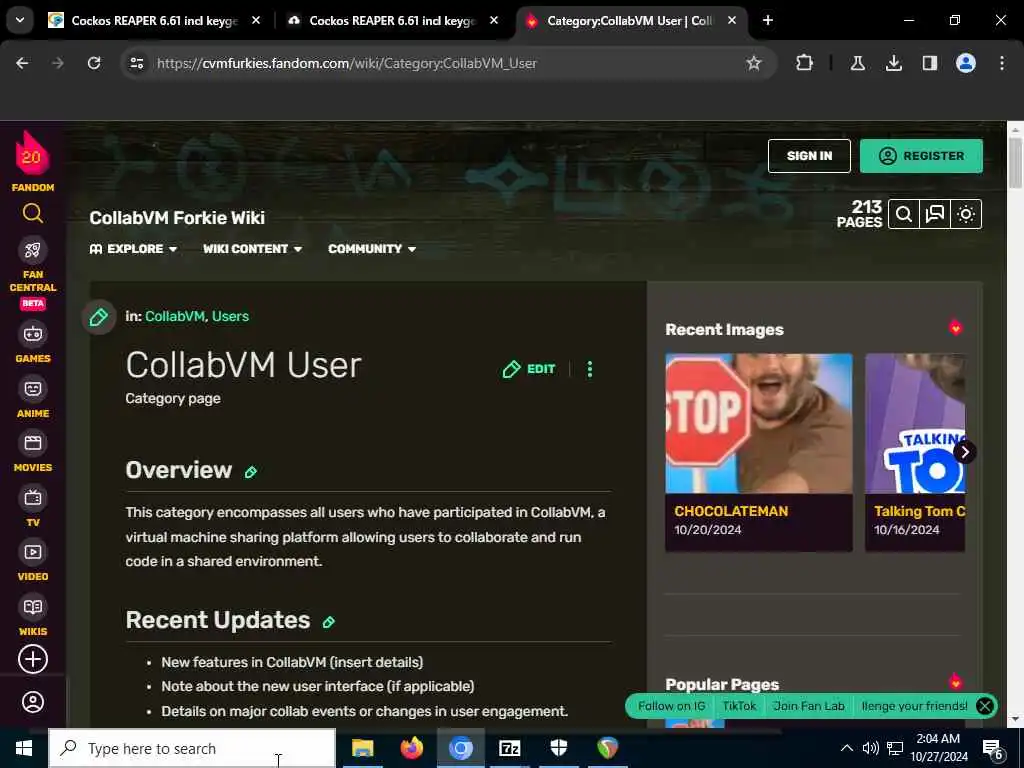The image size is (1024, 768).
Task: Advance Recent Images carousel with arrow
Action: tap(965, 452)
